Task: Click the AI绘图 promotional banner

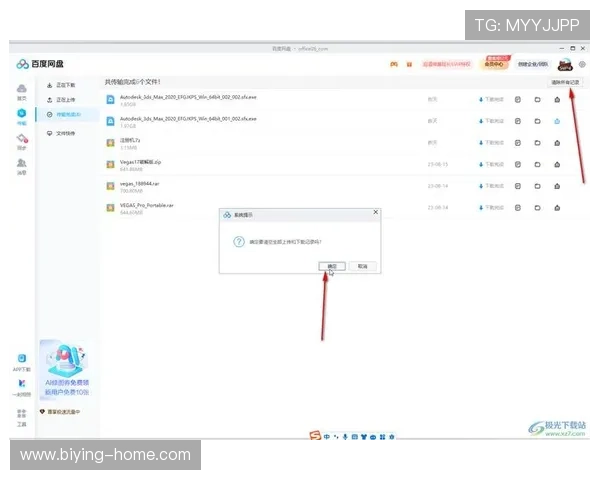Action: [x=68, y=370]
